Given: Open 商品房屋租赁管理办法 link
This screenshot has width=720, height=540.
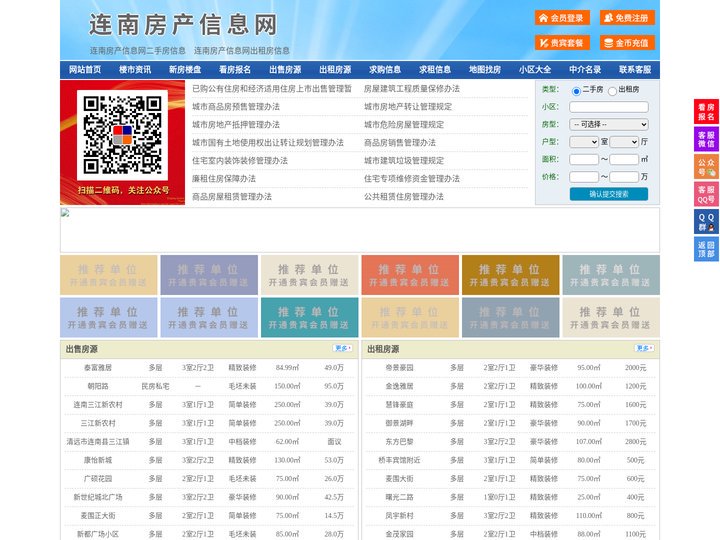Looking at the screenshot, I should (232, 197).
